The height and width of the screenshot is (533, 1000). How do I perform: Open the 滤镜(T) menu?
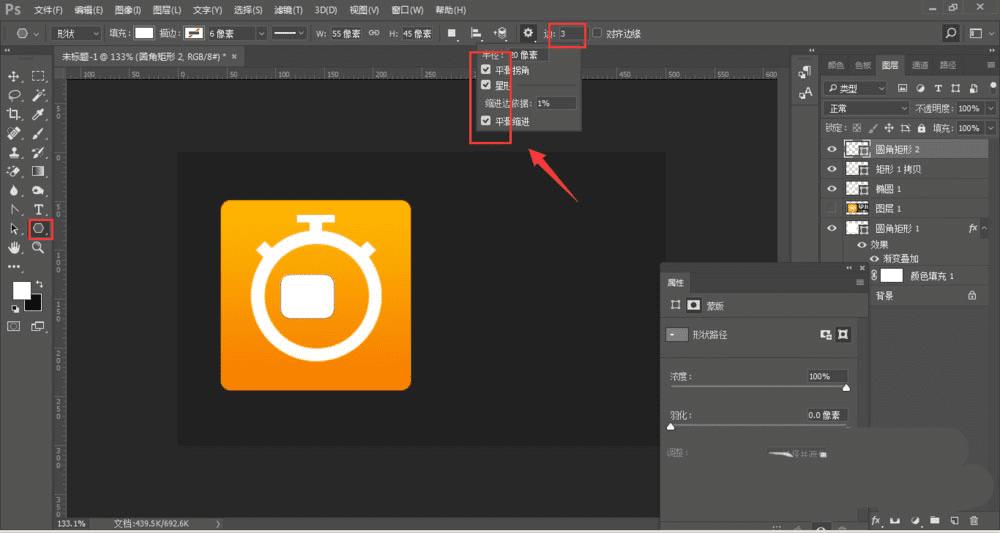coord(289,9)
